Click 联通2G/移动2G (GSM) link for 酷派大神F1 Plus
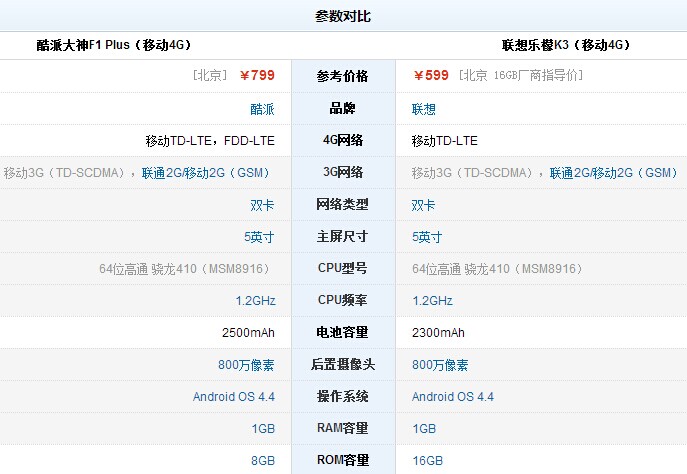The image size is (687, 474). click(x=205, y=173)
